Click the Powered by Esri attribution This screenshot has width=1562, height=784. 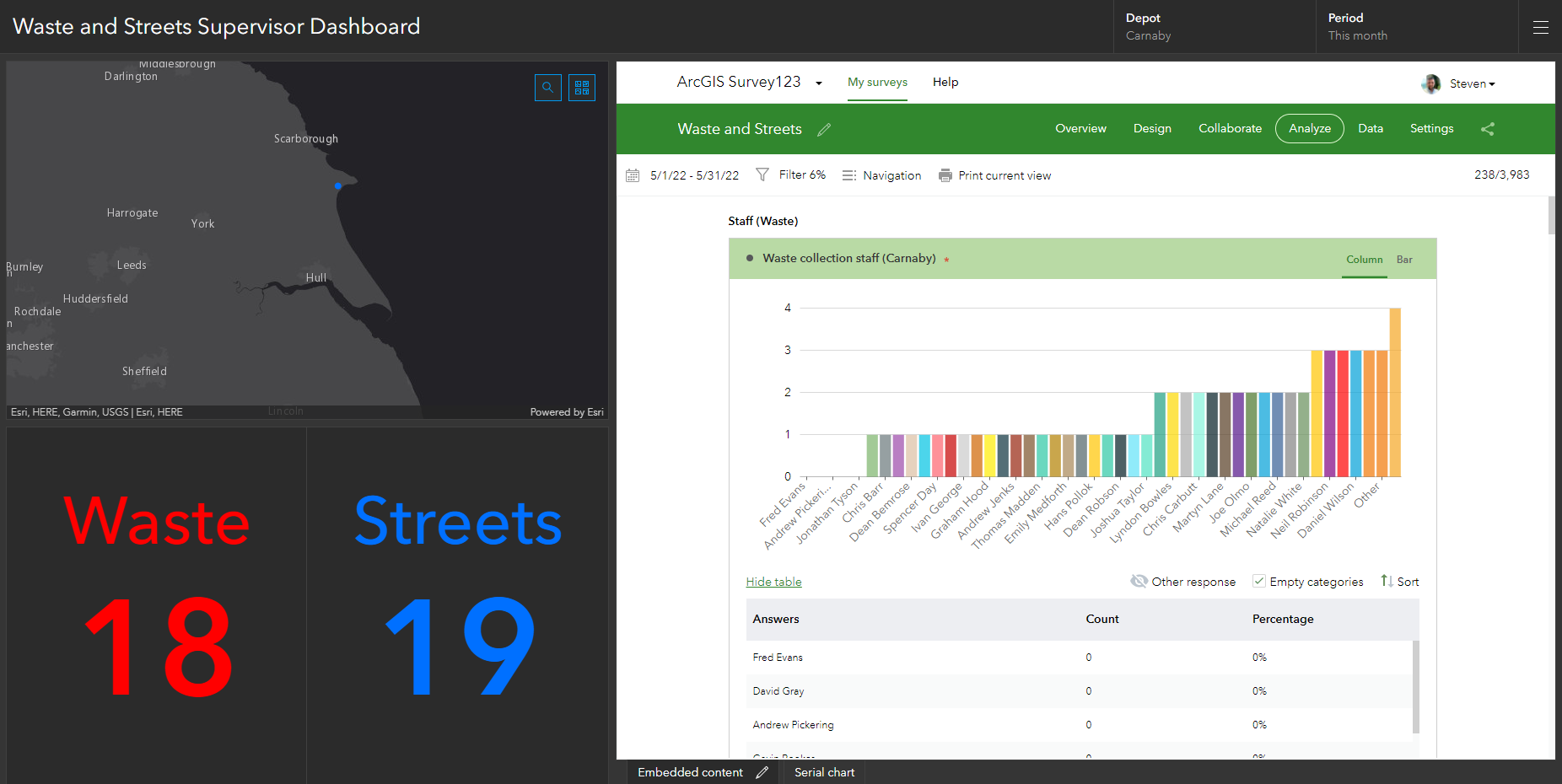567,412
